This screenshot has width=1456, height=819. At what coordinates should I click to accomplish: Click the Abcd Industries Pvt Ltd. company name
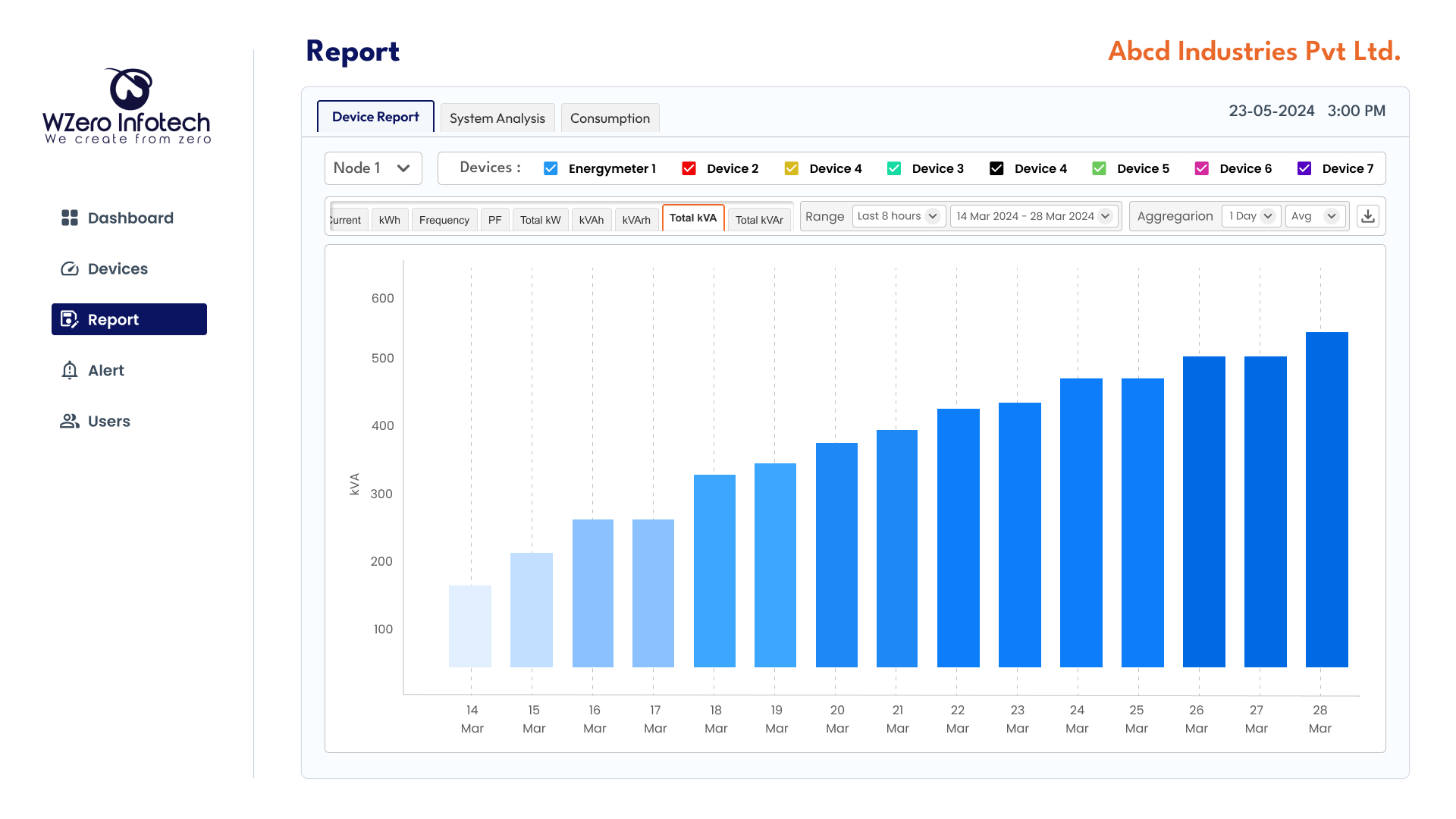[1254, 52]
